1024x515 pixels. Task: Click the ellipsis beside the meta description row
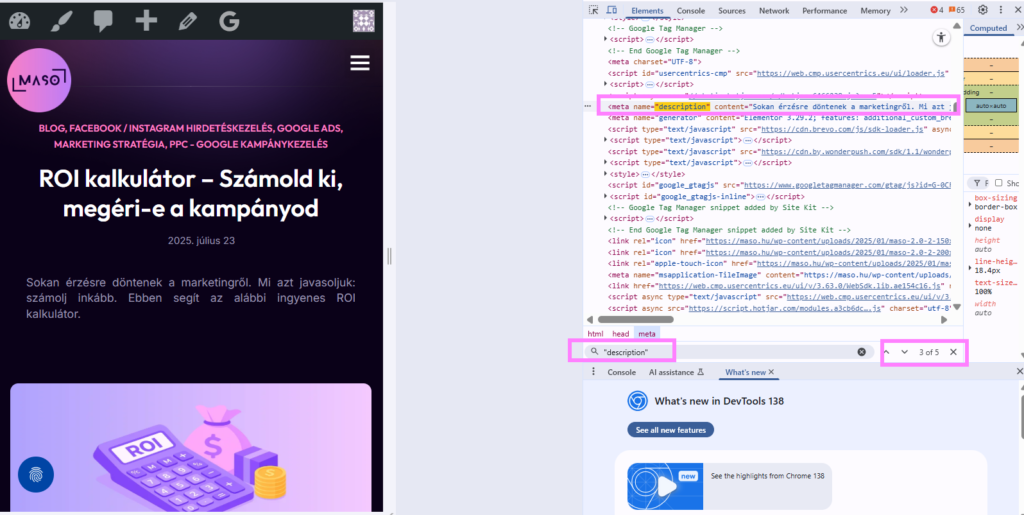point(588,106)
